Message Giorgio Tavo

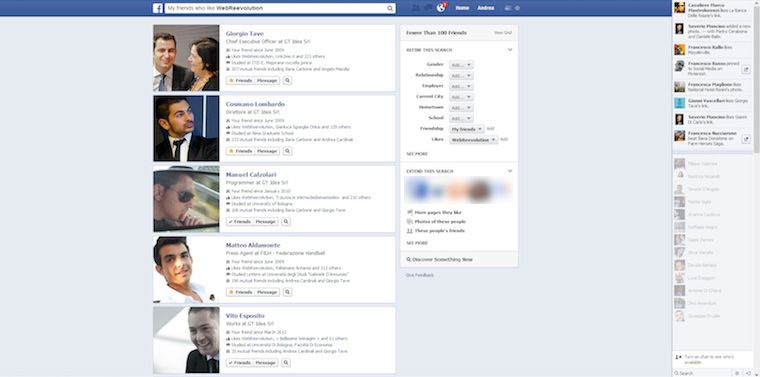click(x=267, y=80)
